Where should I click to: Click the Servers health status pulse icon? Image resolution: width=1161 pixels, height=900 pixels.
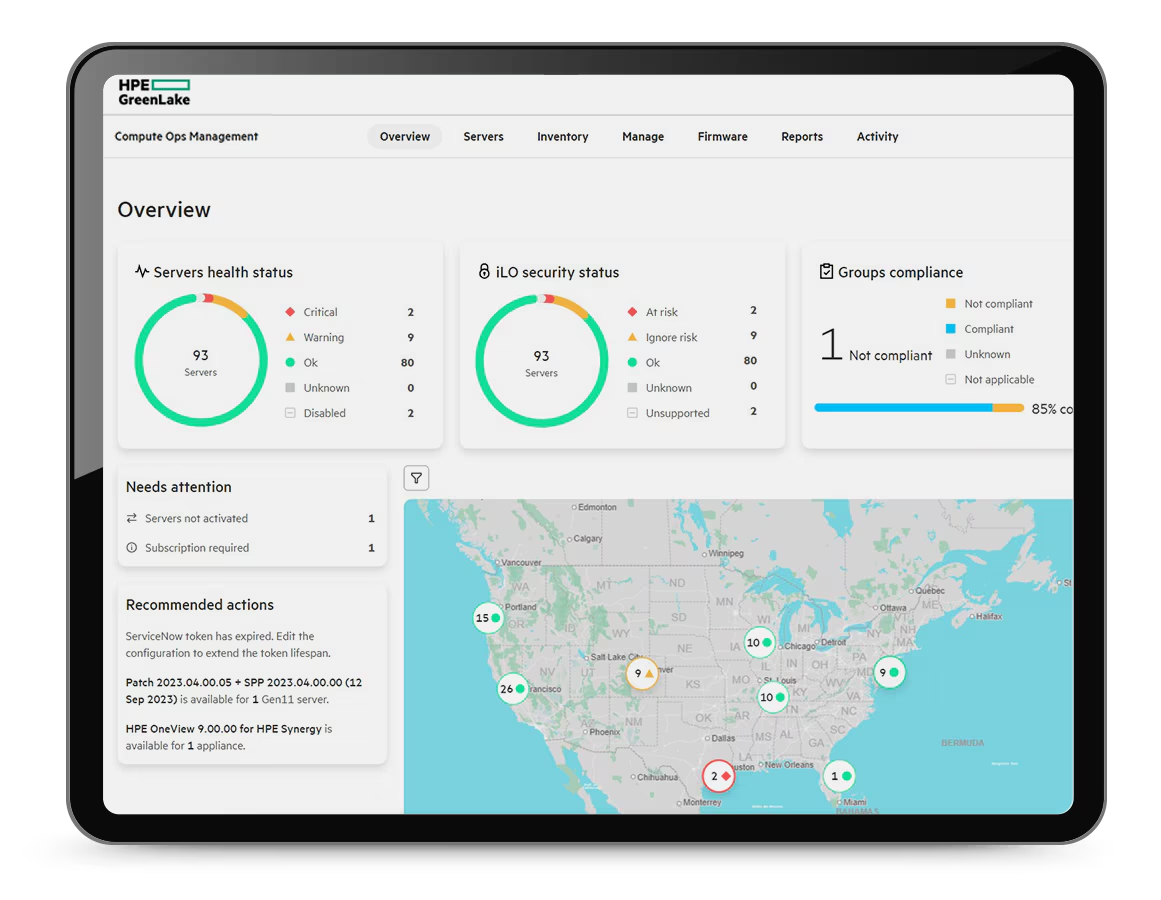click(142, 272)
